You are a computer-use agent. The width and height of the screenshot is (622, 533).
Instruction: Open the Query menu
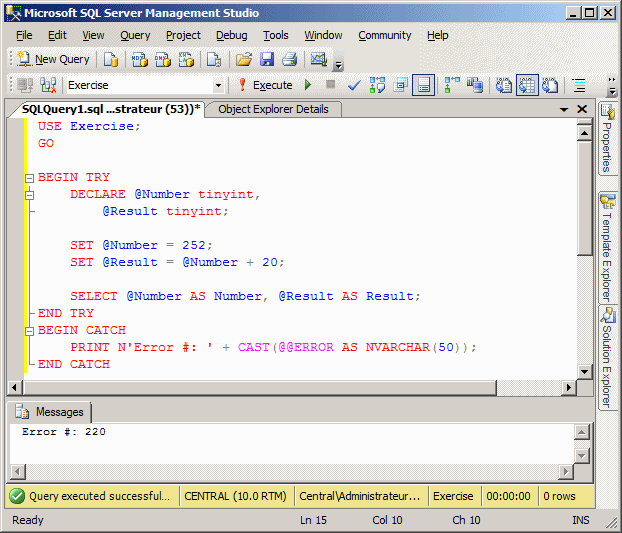135,35
